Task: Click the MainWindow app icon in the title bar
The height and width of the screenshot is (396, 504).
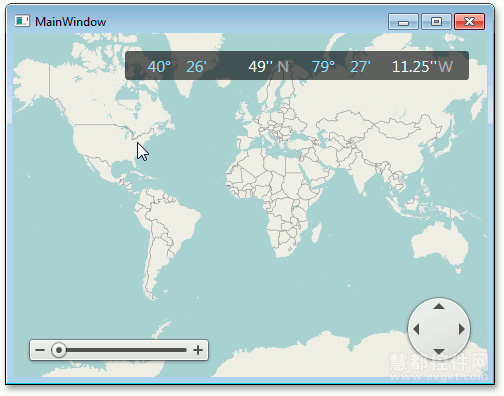Action: [x=22, y=21]
